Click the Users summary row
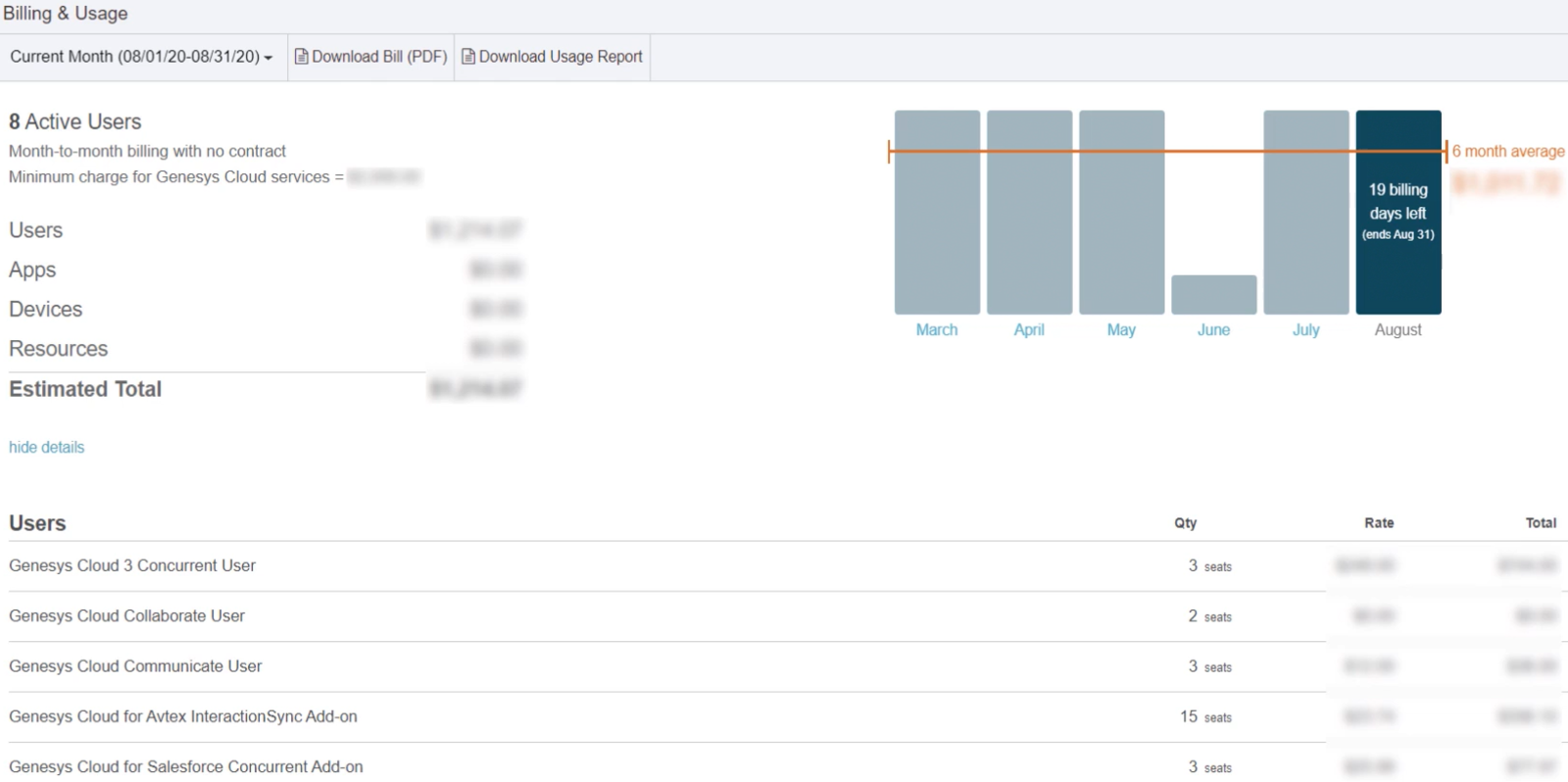 coord(266,230)
